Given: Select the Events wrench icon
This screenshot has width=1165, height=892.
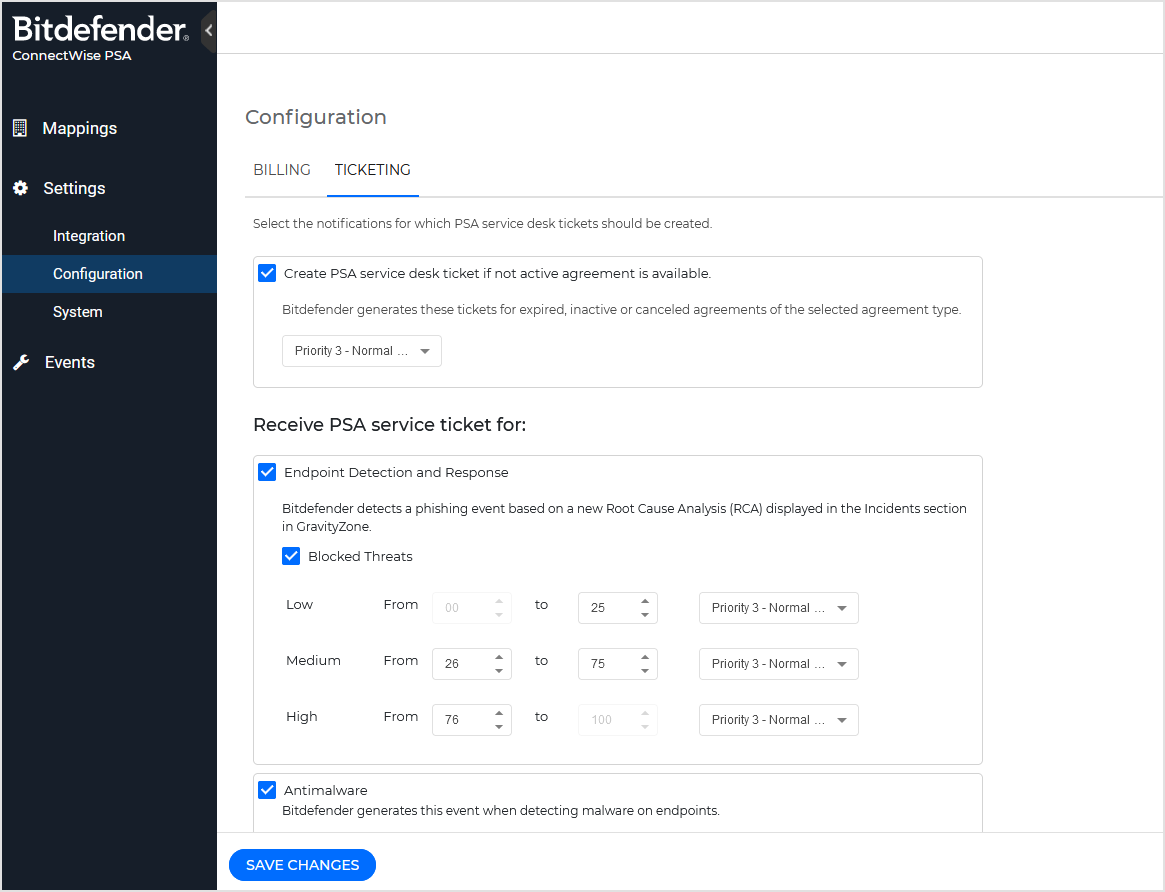Looking at the screenshot, I should [x=20, y=362].
